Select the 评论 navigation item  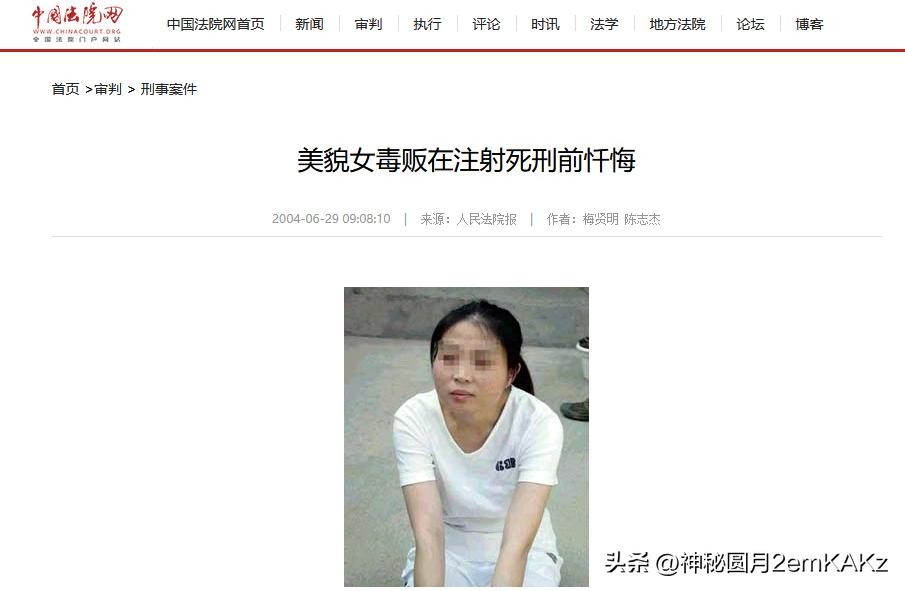click(x=486, y=24)
